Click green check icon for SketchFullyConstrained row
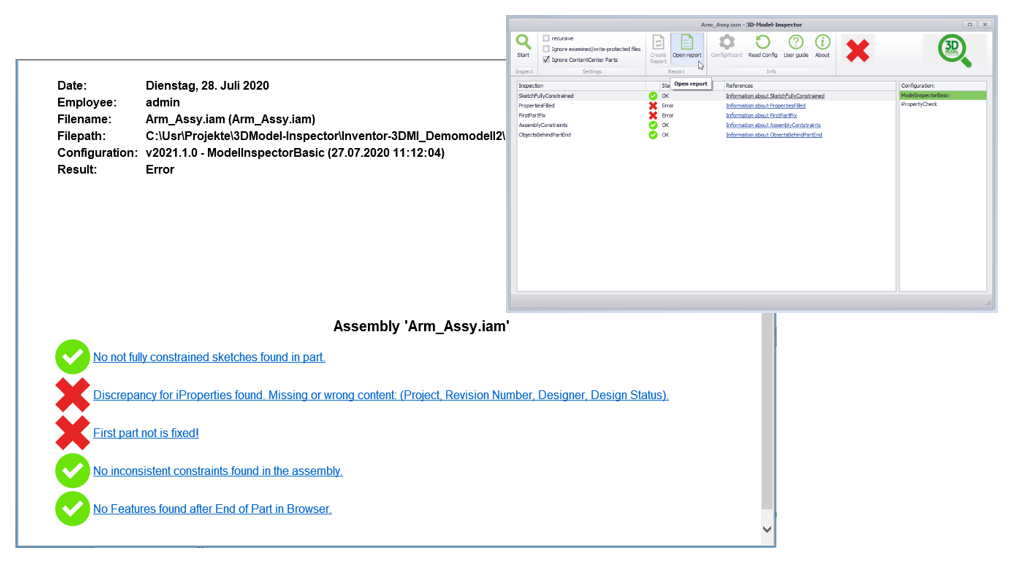 point(653,95)
